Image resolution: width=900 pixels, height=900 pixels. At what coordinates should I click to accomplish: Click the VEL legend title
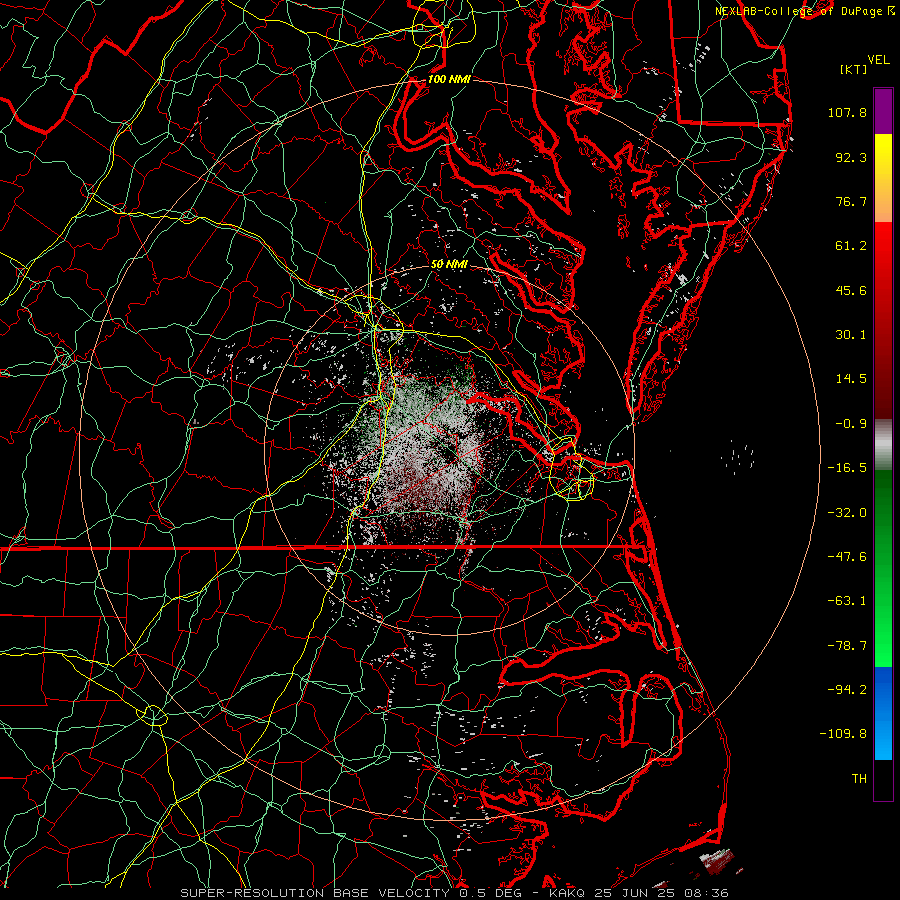tap(878, 60)
